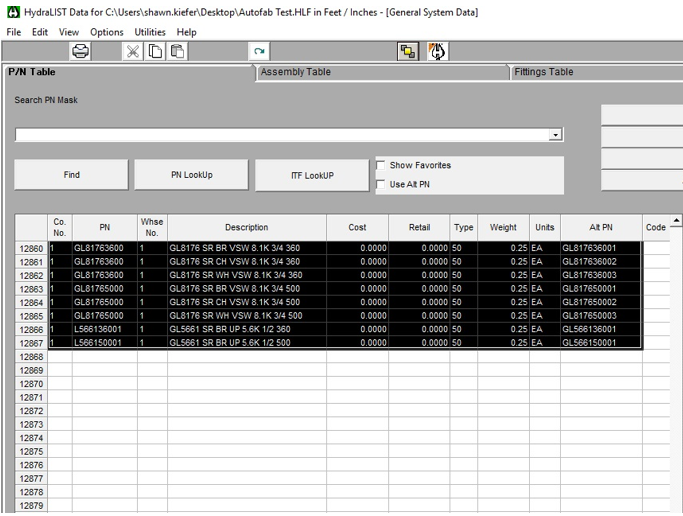The height and width of the screenshot is (516, 683).
Task: Click the Code column header
Action: tap(656, 227)
